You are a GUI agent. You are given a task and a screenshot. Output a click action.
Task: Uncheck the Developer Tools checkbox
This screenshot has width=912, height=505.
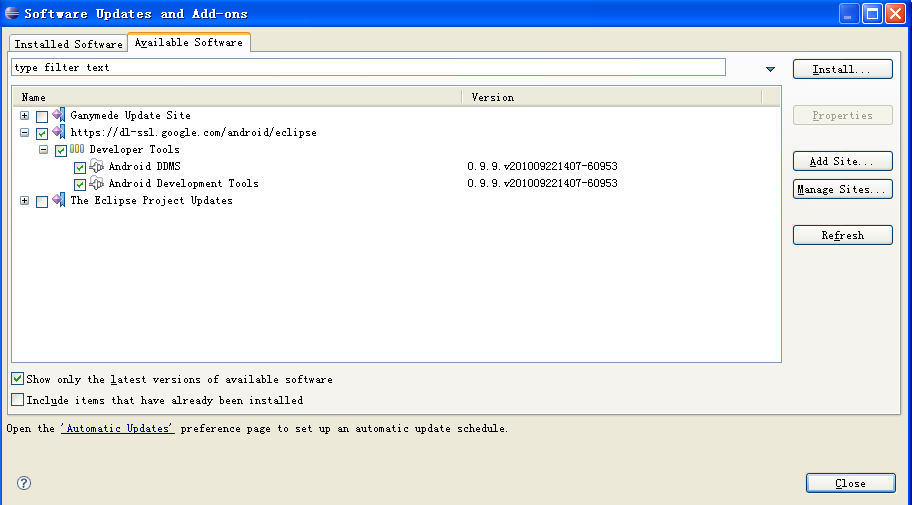click(61, 151)
